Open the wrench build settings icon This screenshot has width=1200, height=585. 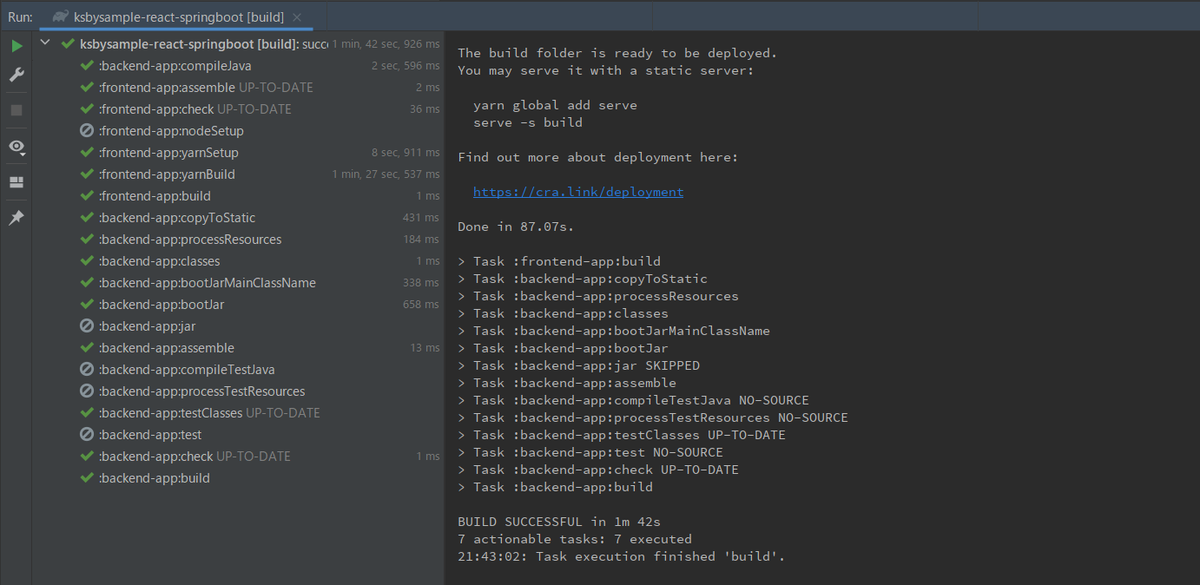coord(16,75)
